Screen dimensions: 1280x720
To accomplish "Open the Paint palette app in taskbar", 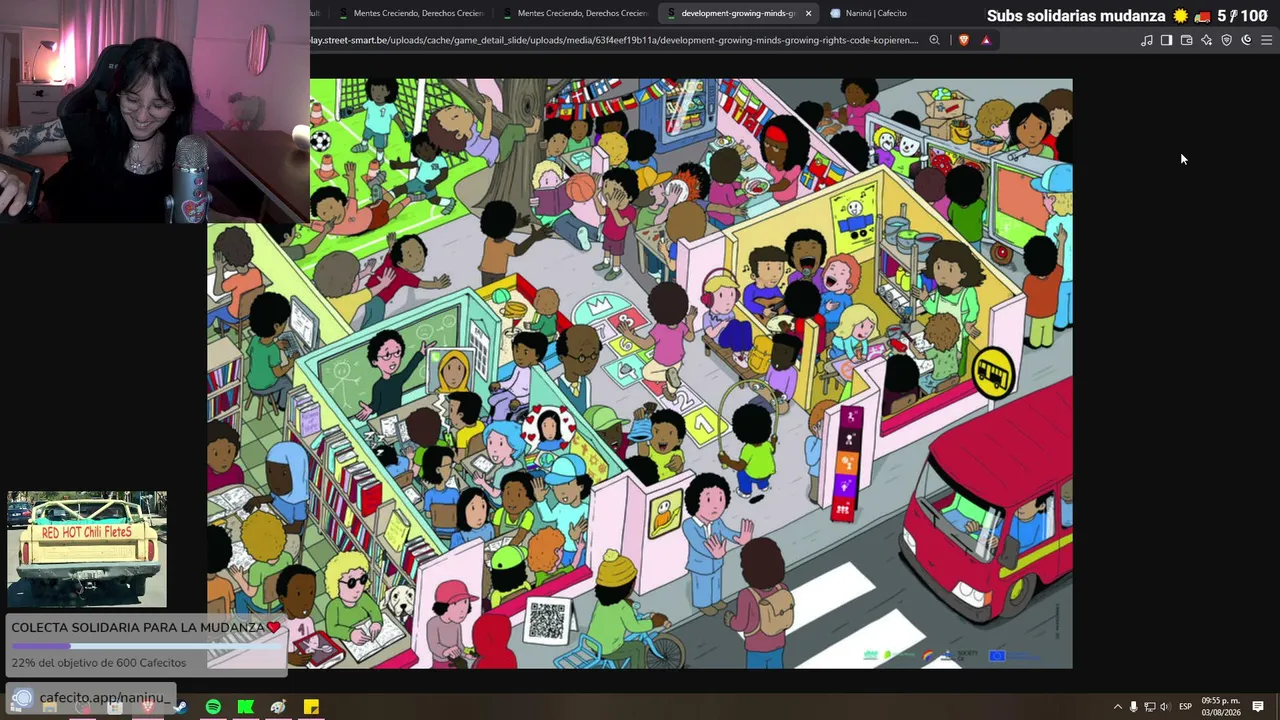I will [x=278, y=707].
